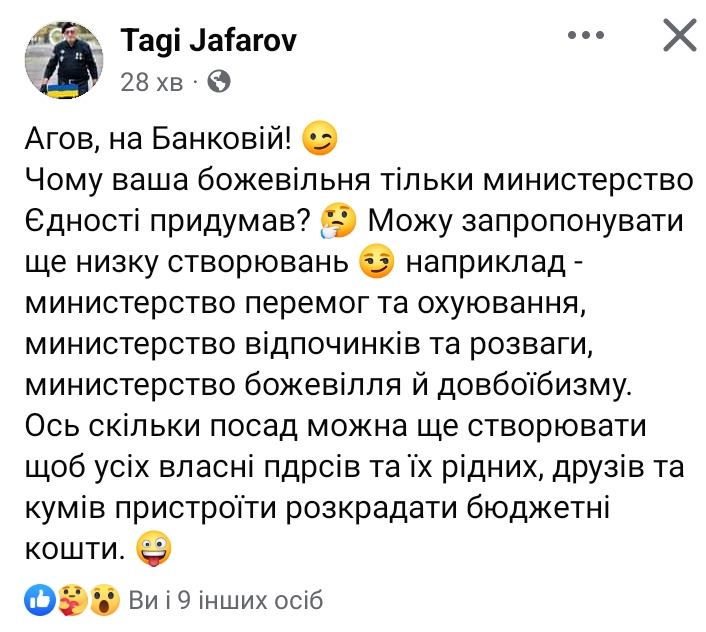Click the line 'министерство відпочинків та розваги'
The width and height of the screenshot is (706, 632).
coord(307,344)
